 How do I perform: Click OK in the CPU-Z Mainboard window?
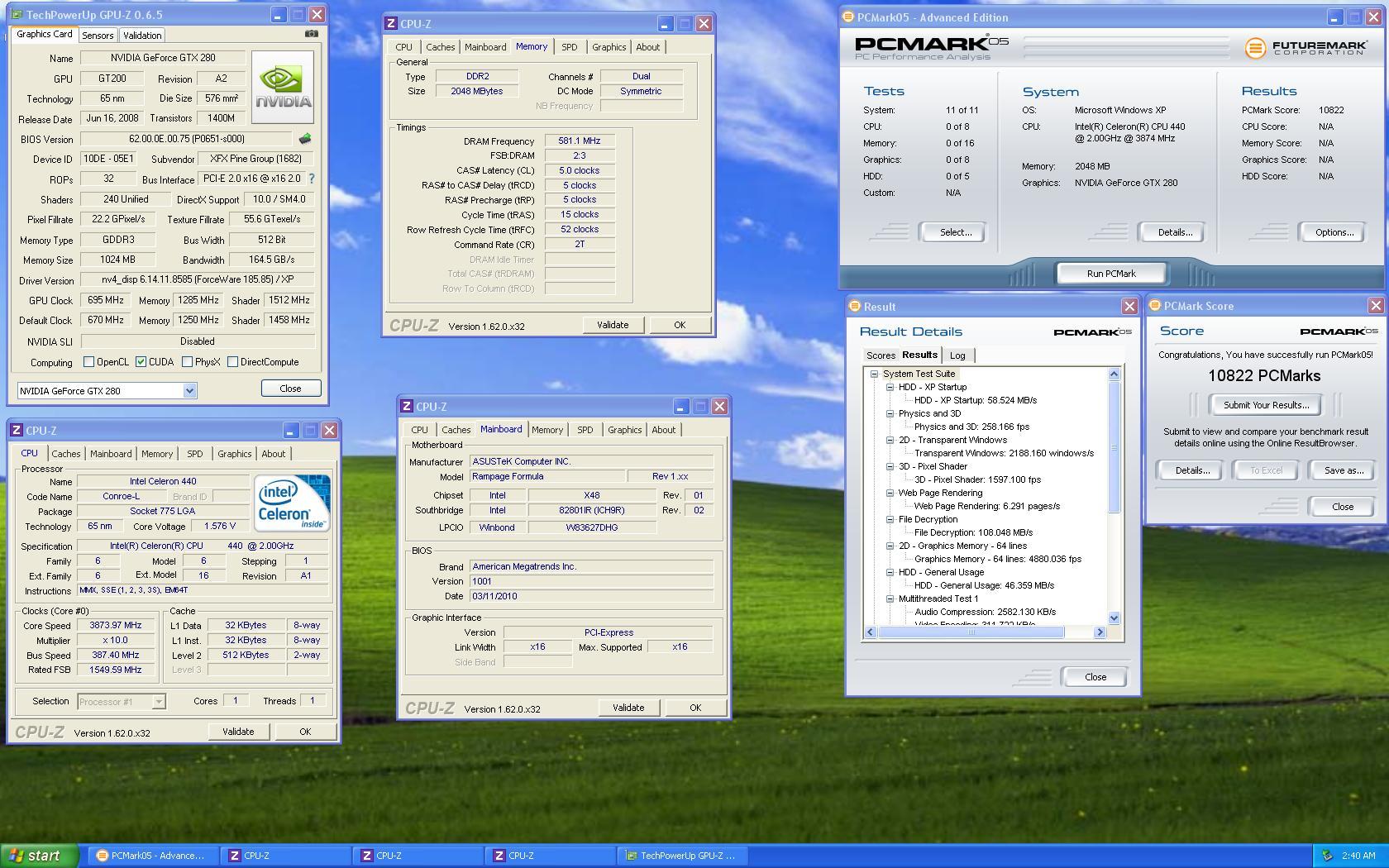(x=695, y=708)
